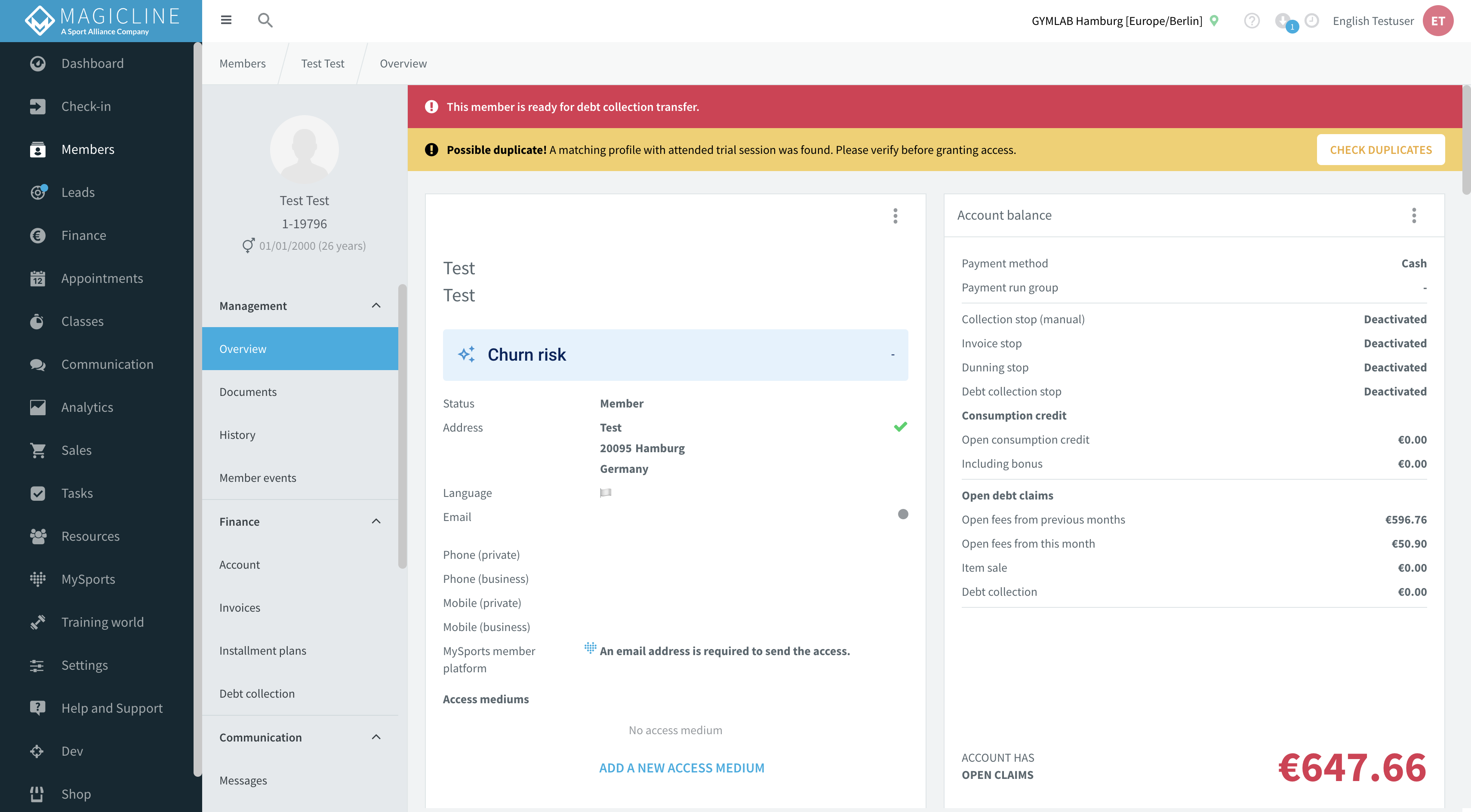This screenshot has width=1471, height=812.
Task: Click the Finance euro icon
Action: [38, 235]
